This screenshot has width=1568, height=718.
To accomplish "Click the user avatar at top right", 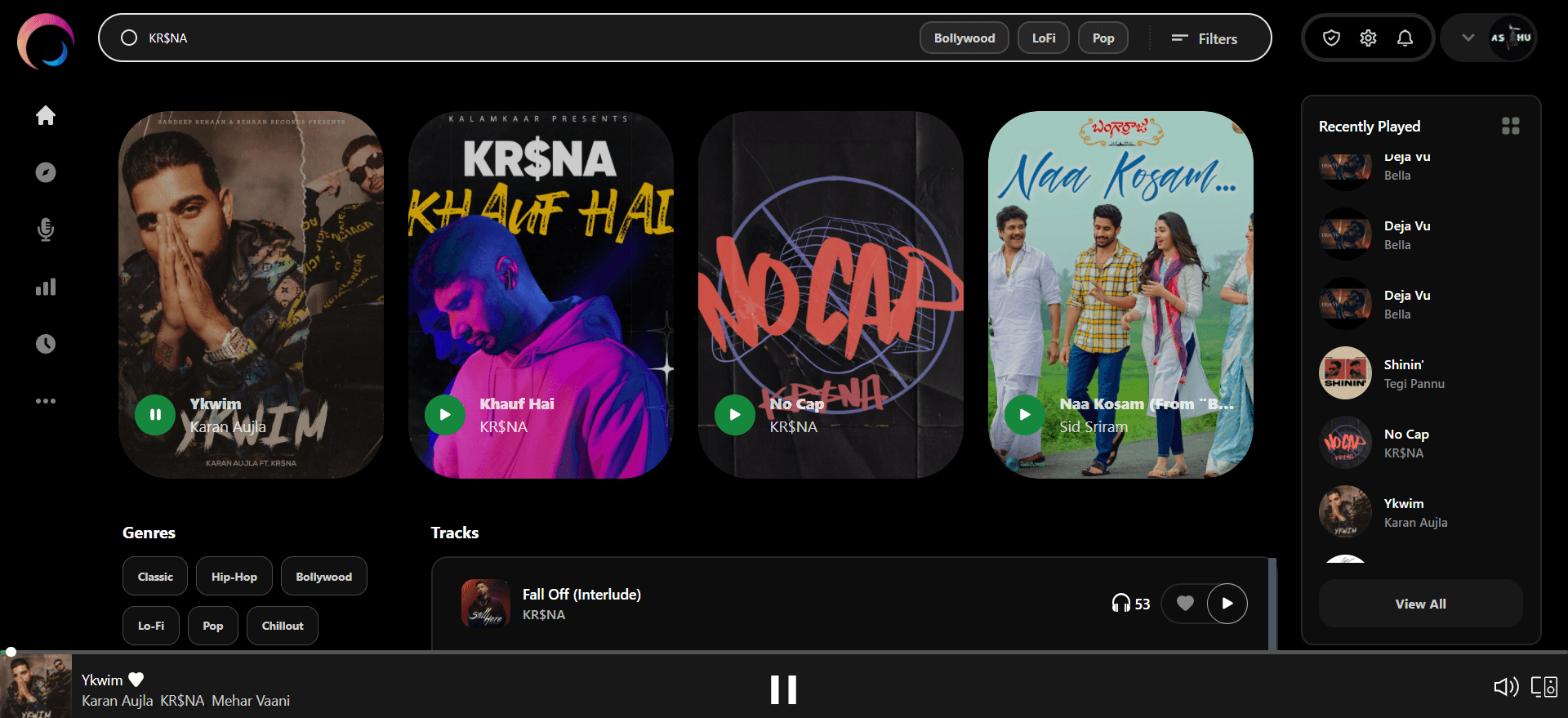I will [x=1511, y=38].
